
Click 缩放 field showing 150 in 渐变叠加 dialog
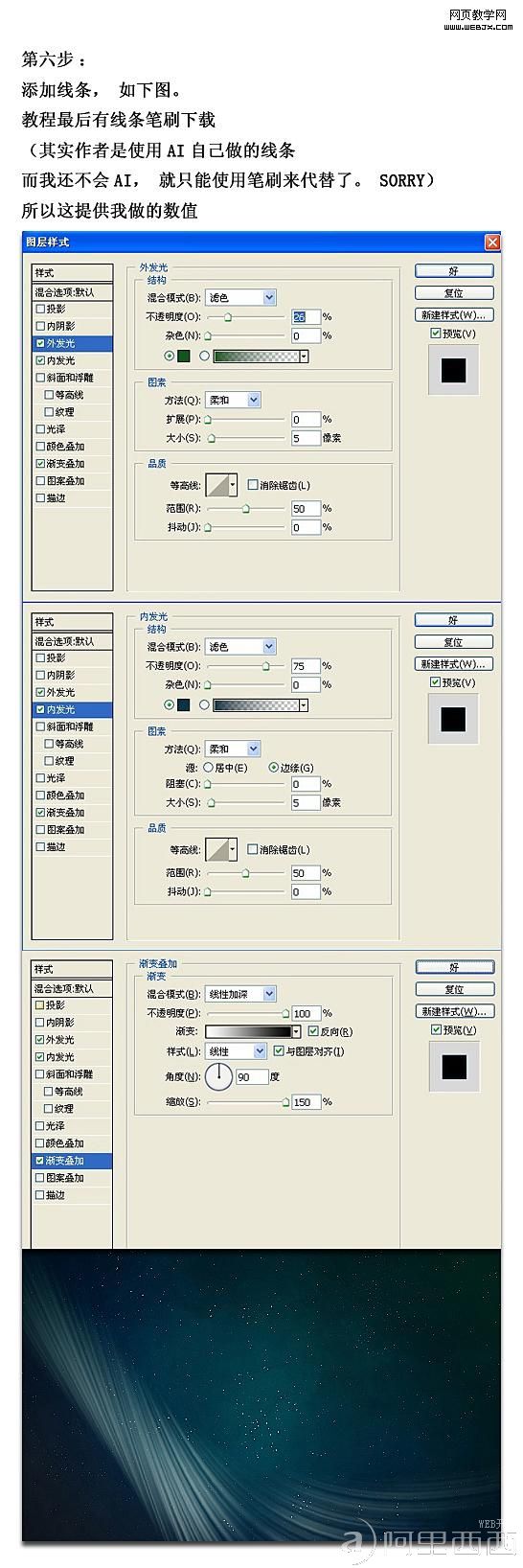pos(305,1102)
